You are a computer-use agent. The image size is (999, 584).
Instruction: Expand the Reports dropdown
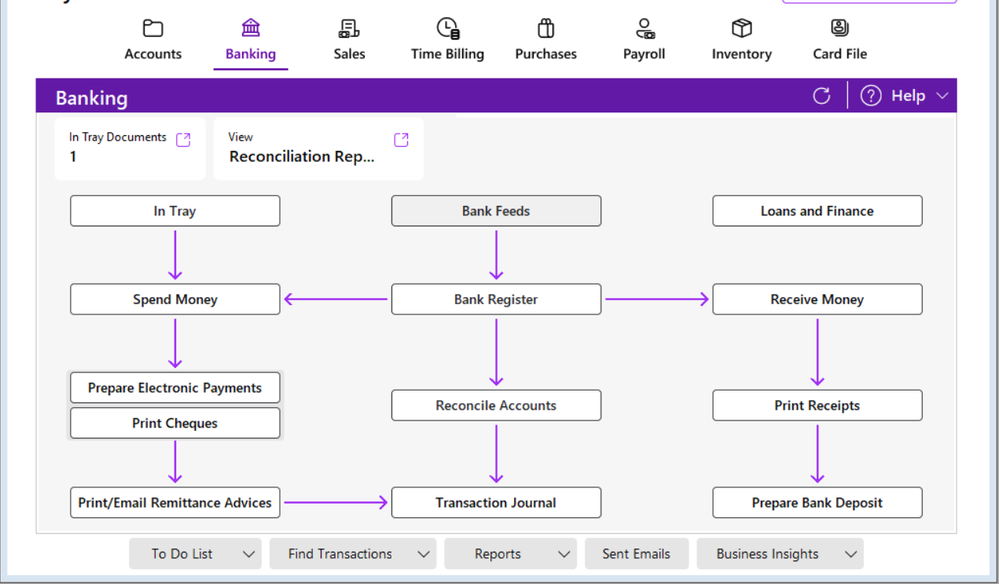click(x=563, y=554)
